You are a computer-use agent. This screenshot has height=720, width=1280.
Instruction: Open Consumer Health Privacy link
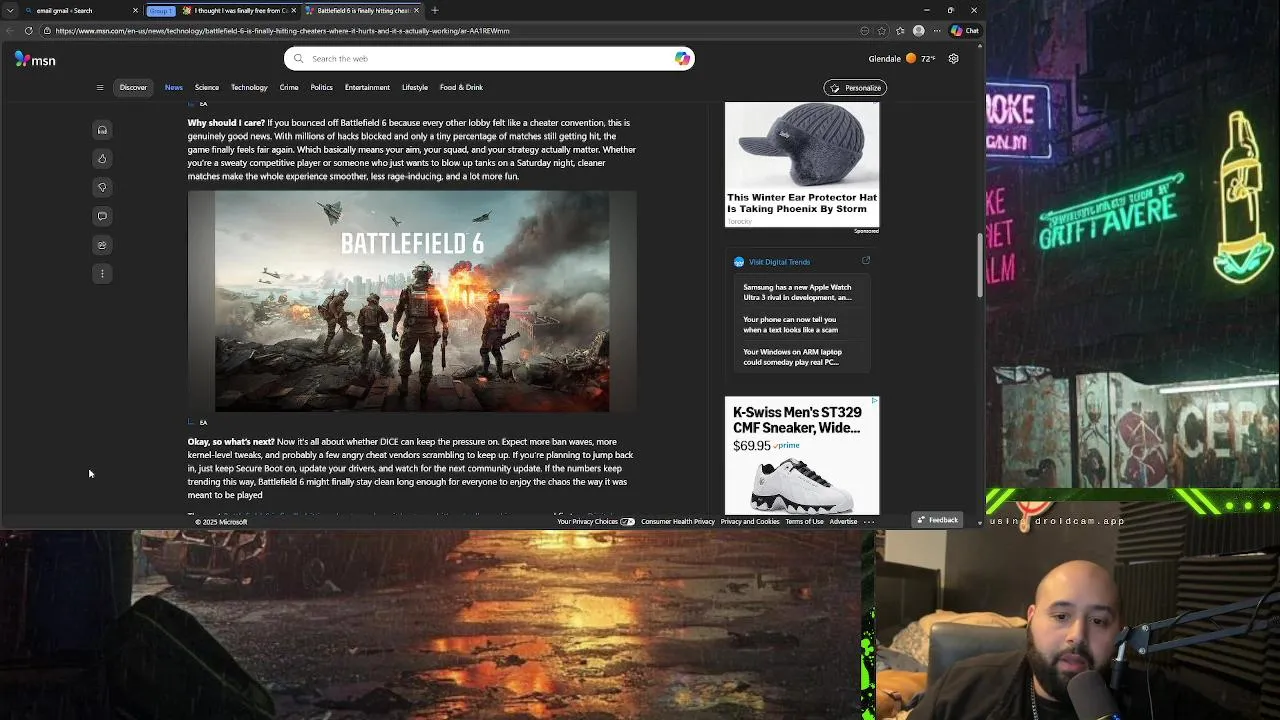[x=678, y=522]
